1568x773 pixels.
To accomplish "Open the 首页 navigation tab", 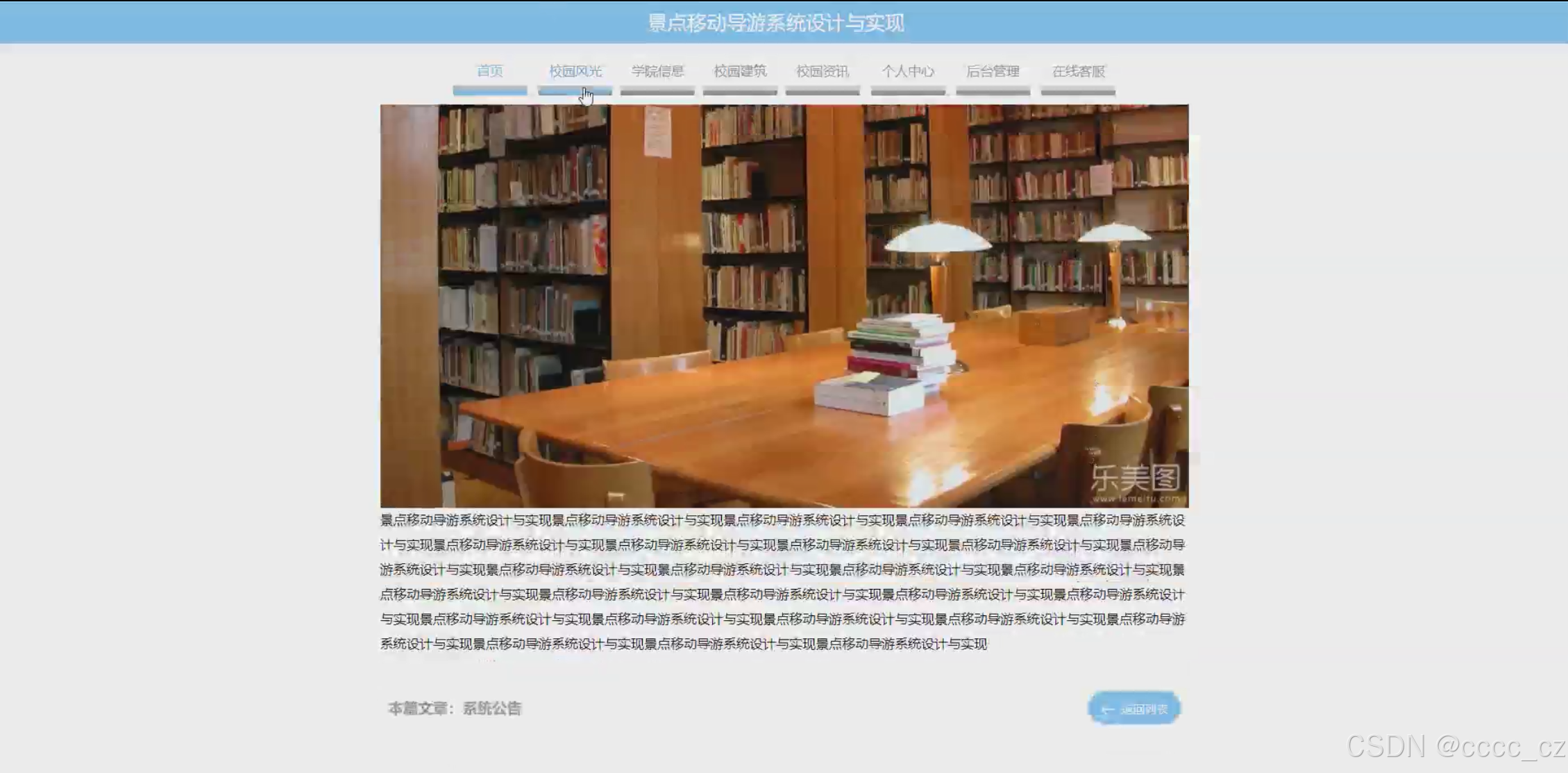I will point(489,71).
